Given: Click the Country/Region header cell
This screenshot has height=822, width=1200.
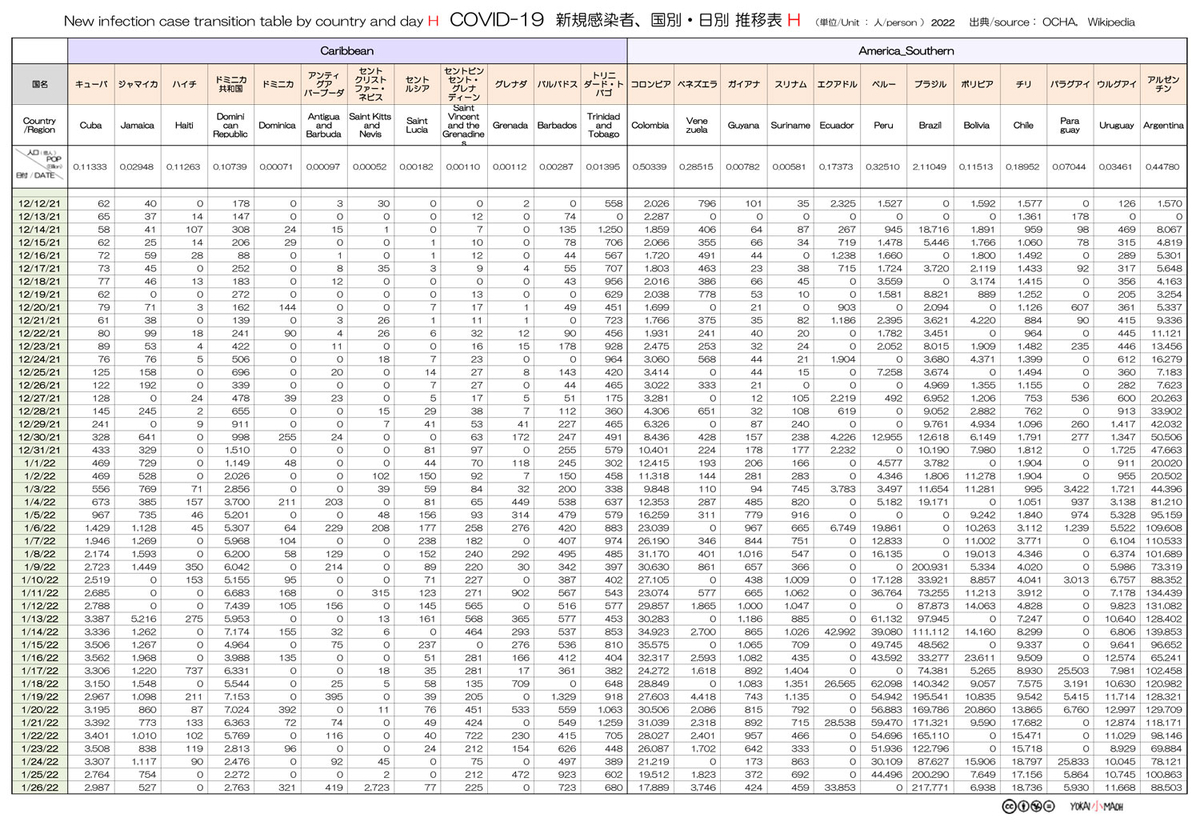Looking at the screenshot, I should tap(42, 126).
